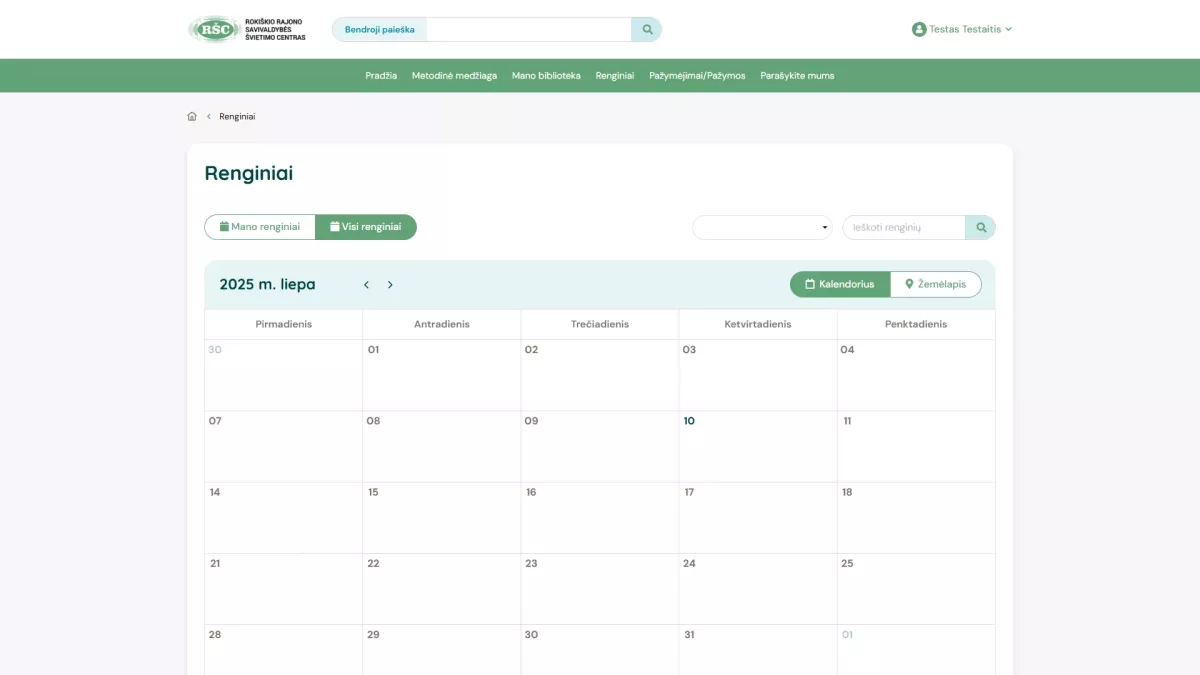
Task: Show Mano renginiai only
Action: [260, 227]
